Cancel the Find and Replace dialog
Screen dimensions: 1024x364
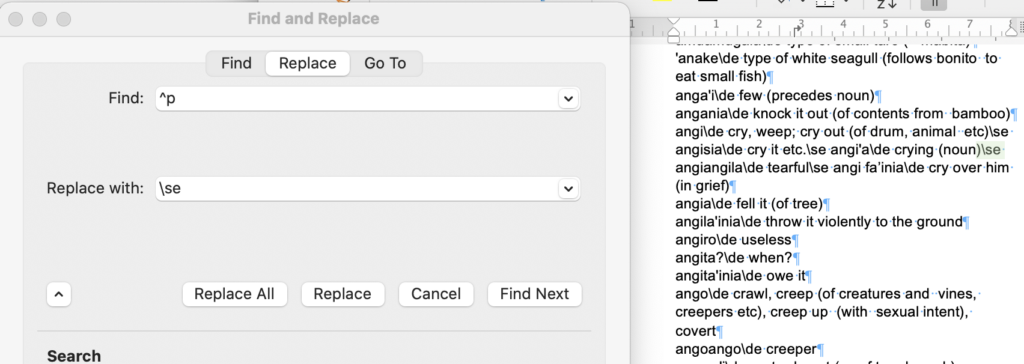(436, 294)
